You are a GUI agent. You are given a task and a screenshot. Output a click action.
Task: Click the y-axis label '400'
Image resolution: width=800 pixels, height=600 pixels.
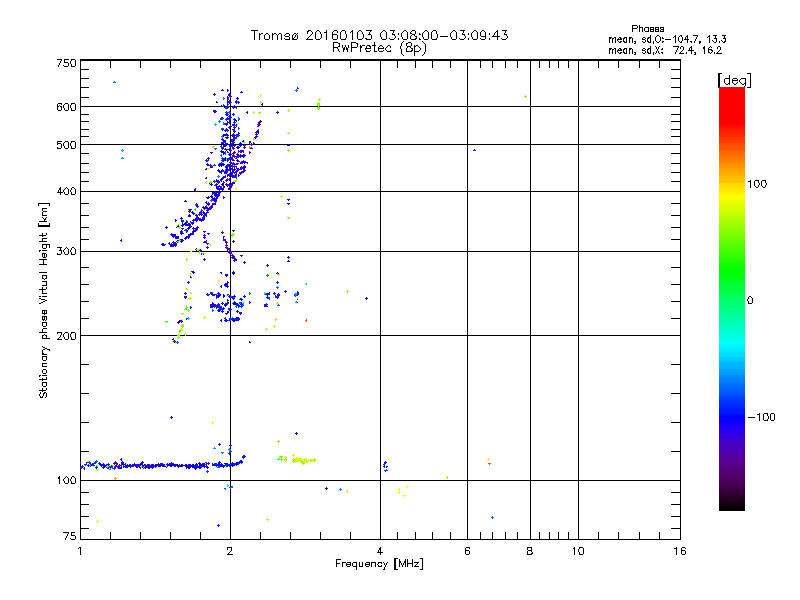(66, 192)
